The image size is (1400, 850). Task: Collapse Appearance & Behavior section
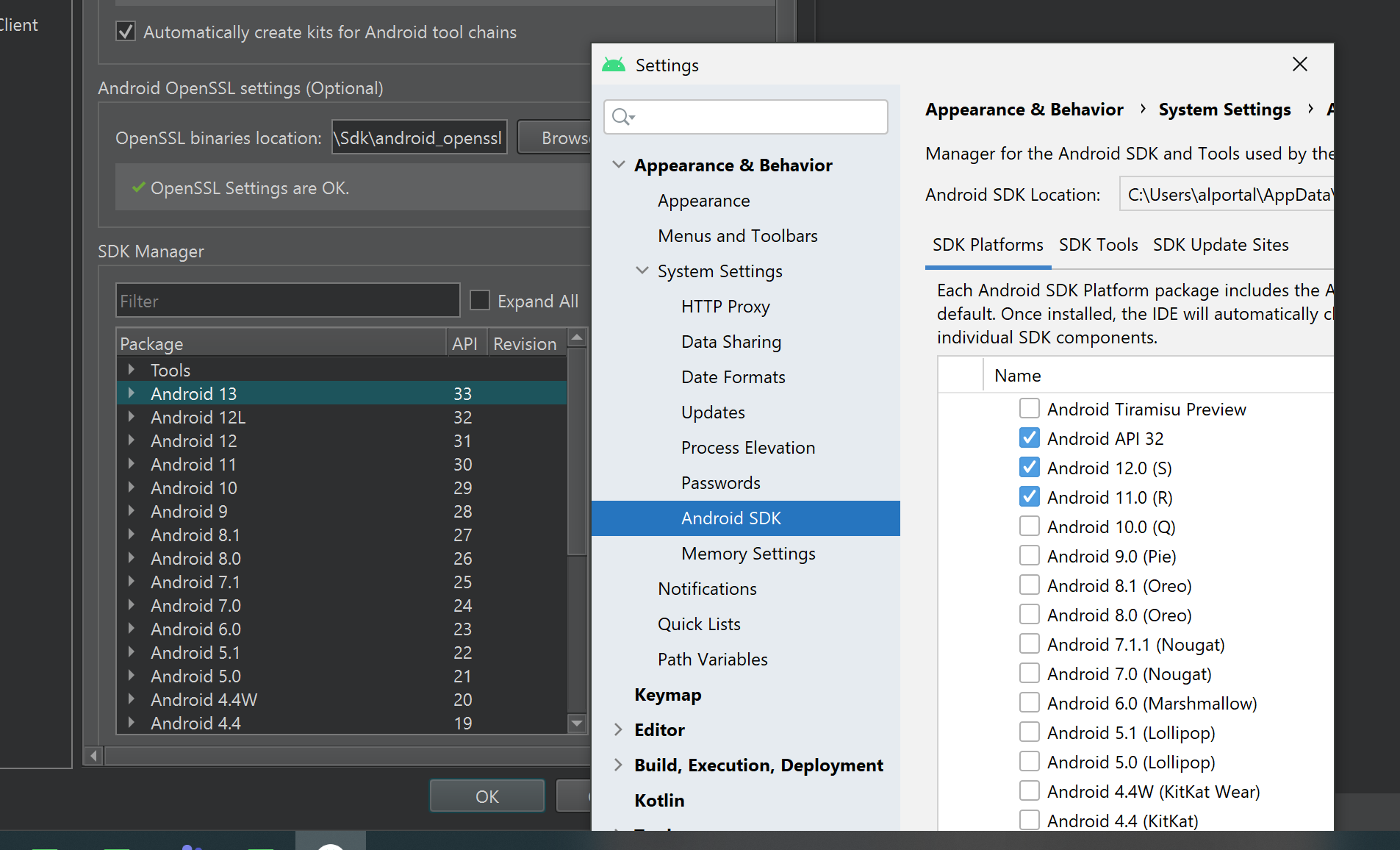click(x=619, y=164)
